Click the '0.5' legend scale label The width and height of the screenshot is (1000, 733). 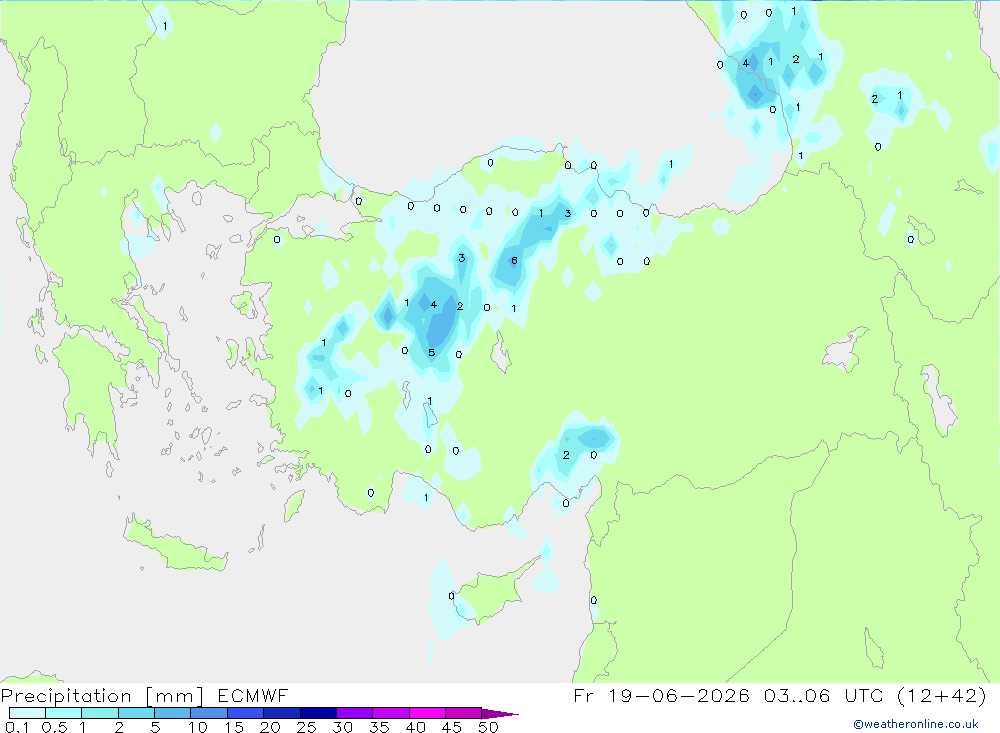pyautogui.click(x=54, y=727)
